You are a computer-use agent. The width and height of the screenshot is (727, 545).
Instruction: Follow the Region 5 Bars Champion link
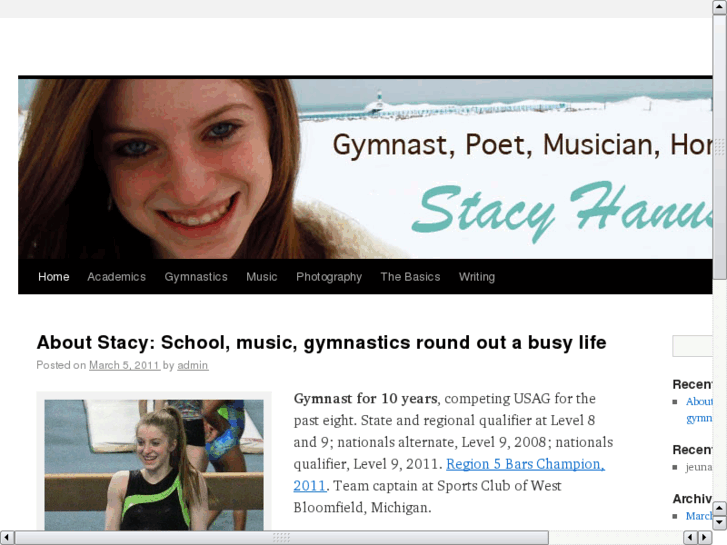[525, 464]
